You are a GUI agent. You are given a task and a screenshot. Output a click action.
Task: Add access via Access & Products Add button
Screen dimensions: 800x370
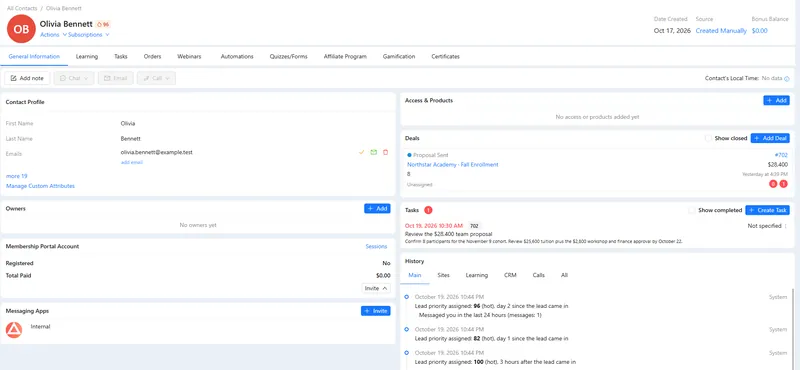click(776, 101)
